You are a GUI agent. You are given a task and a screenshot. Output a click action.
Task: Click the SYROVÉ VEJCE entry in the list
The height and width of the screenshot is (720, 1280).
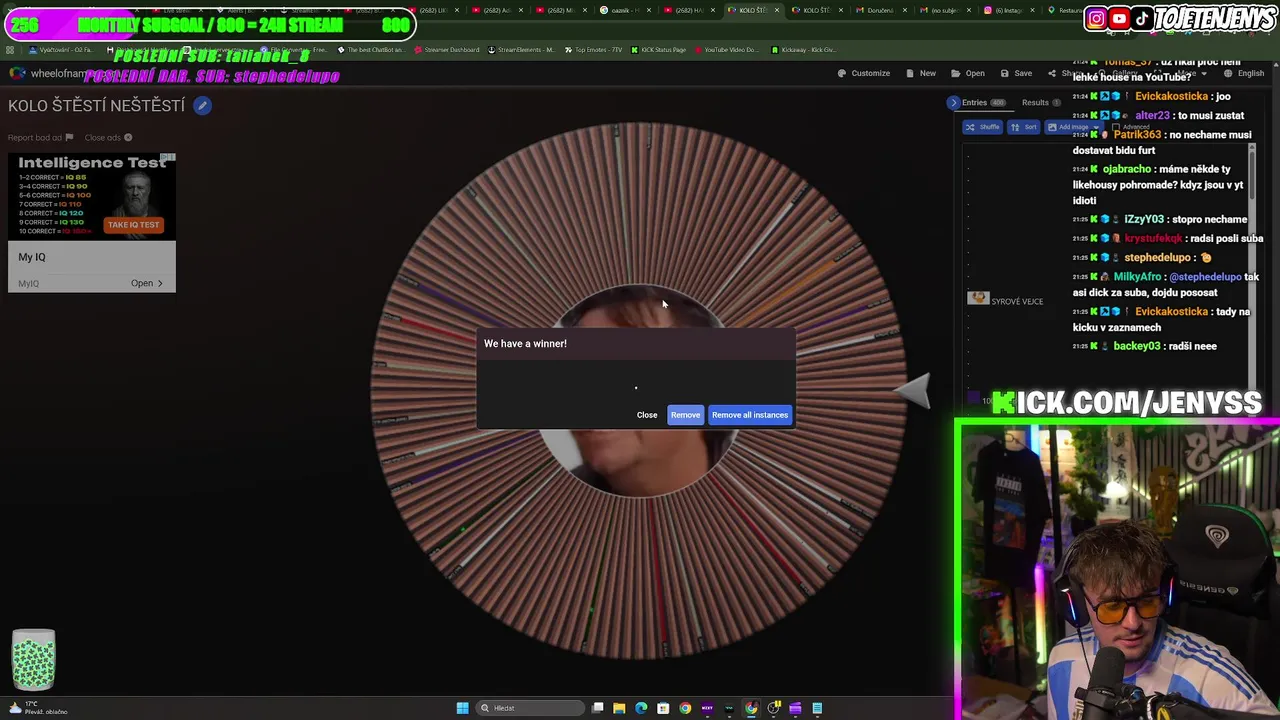(x=1006, y=300)
